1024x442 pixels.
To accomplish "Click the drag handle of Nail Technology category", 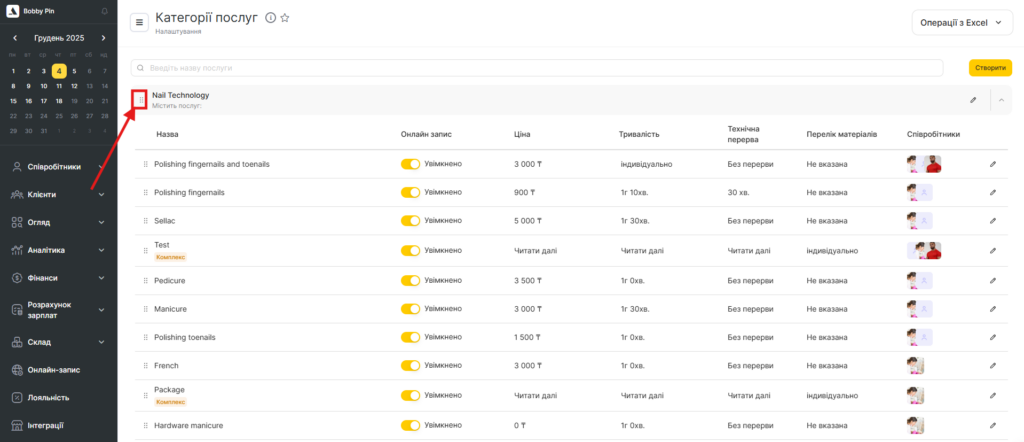I will coord(140,99).
